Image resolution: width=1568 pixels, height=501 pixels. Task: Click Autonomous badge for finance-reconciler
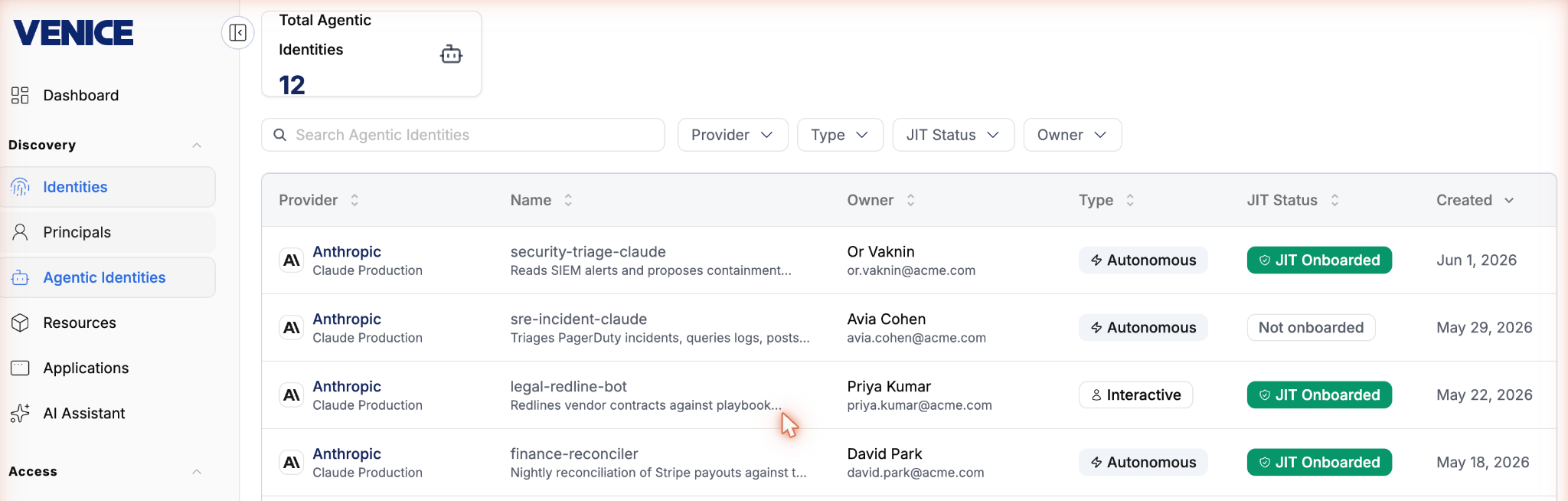point(1143,463)
